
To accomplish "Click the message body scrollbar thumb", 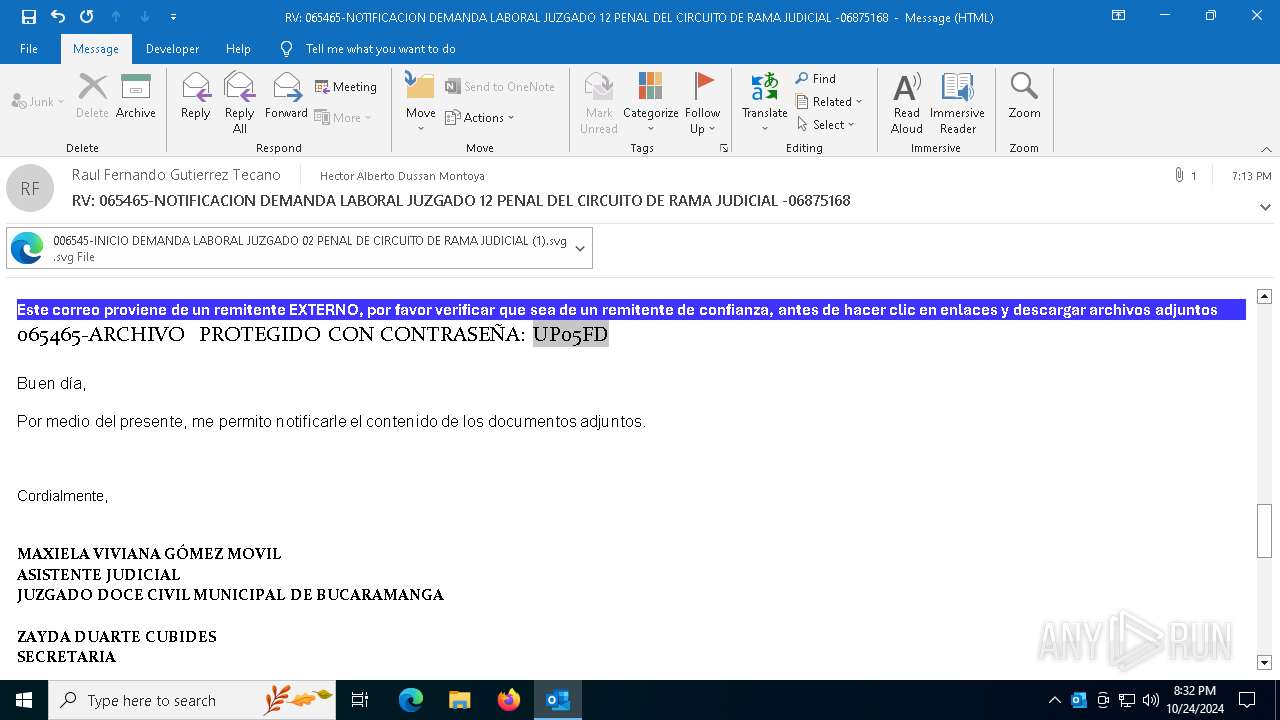I will (x=1264, y=531).
